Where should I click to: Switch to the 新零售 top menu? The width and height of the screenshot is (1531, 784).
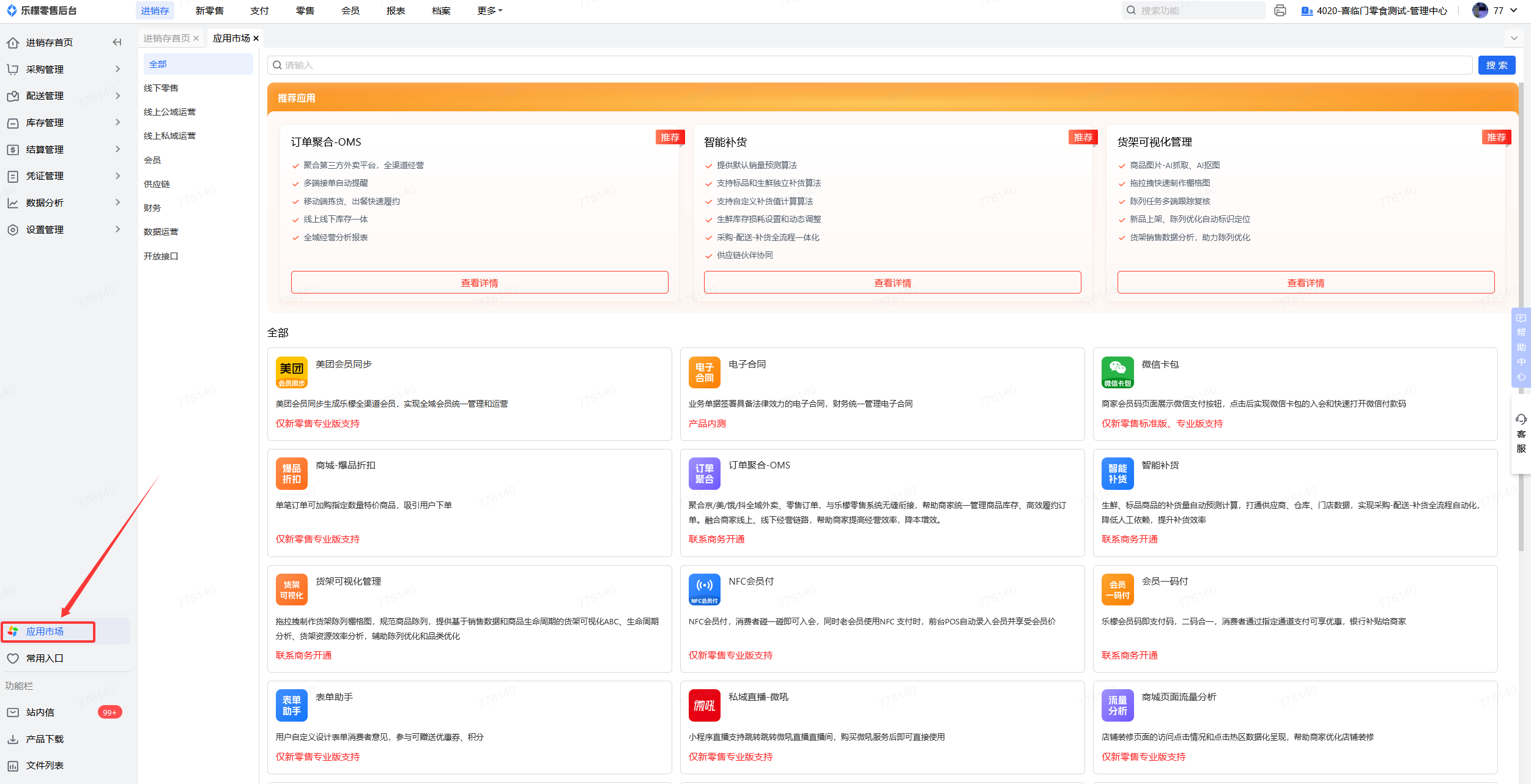point(209,10)
